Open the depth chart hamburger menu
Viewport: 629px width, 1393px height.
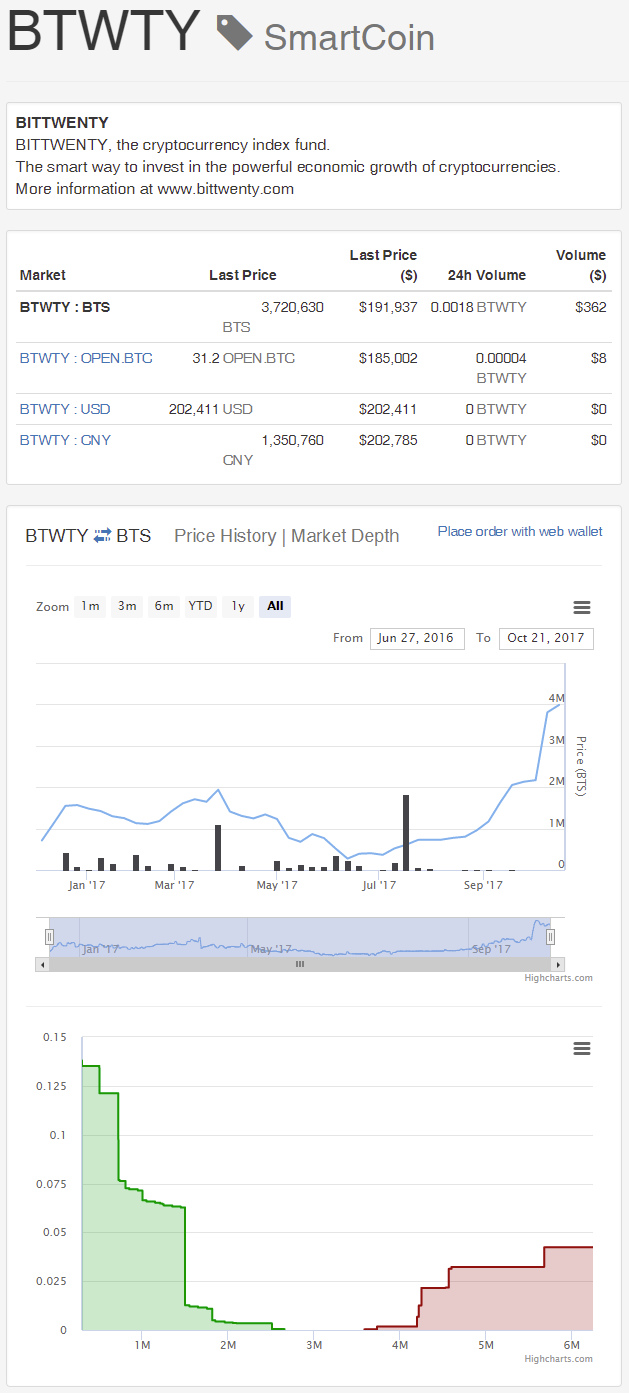581,1048
